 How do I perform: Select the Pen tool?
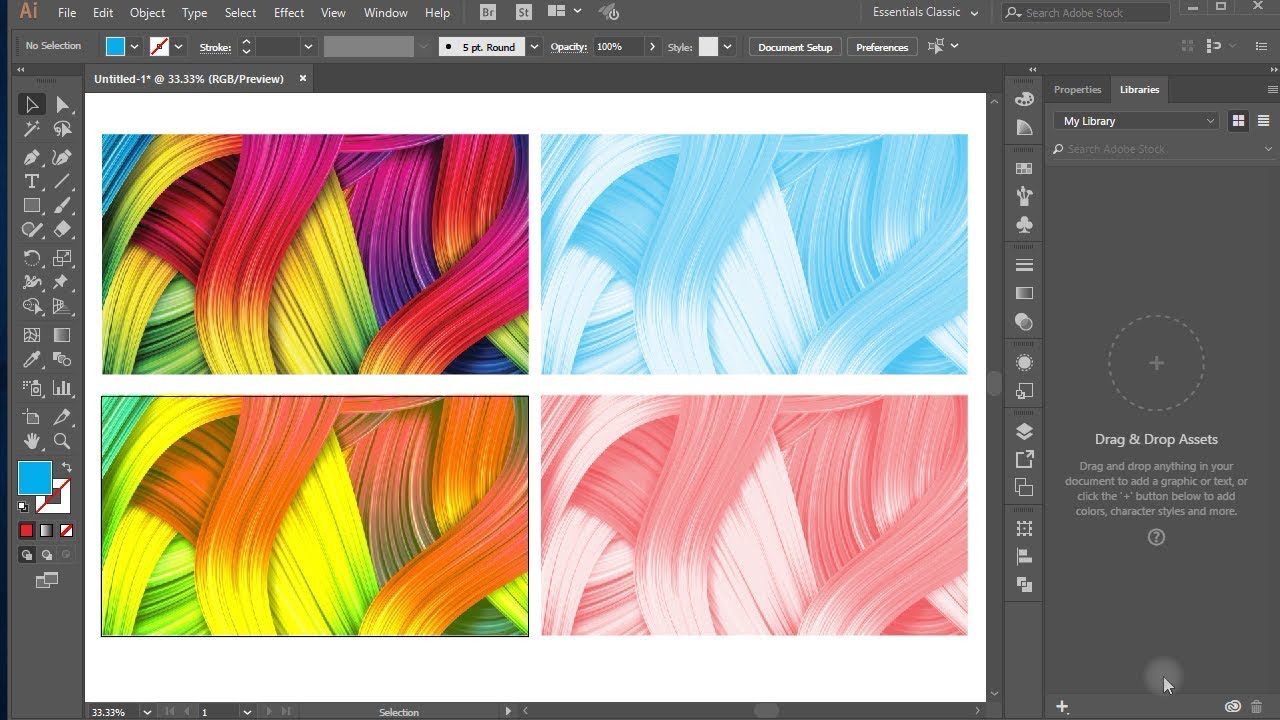tap(31, 155)
